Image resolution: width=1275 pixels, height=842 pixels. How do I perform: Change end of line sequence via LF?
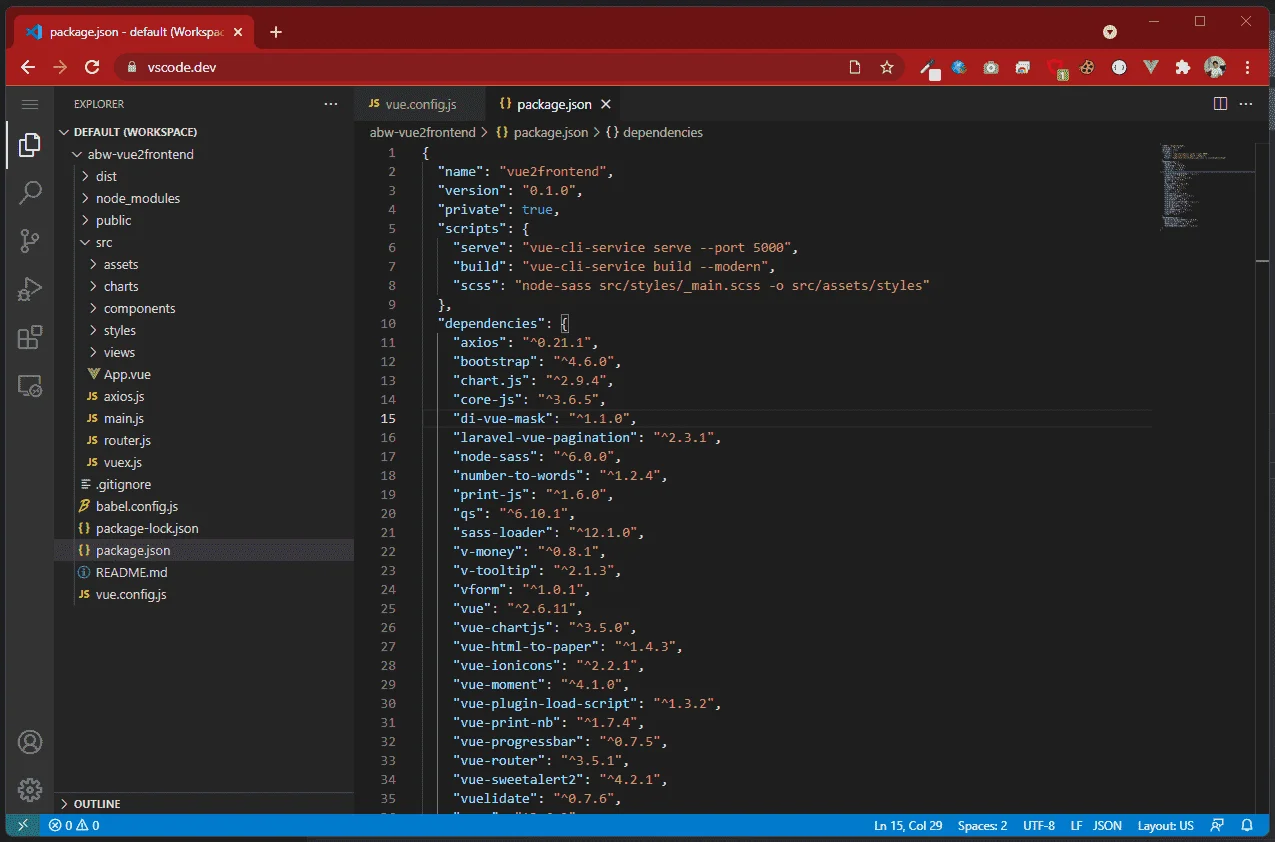[1077, 826]
